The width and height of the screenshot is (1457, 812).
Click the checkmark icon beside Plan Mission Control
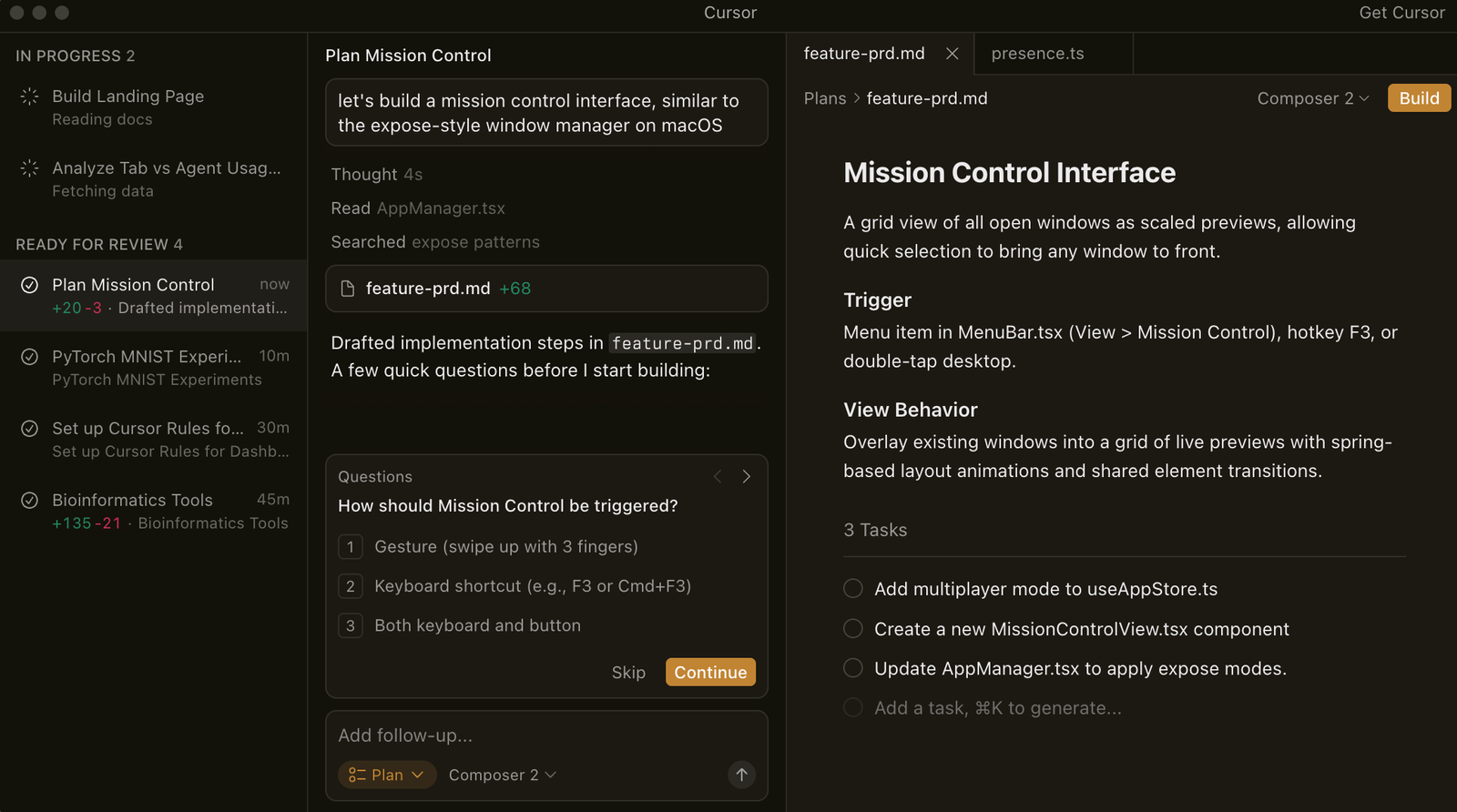[x=30, y=285]
